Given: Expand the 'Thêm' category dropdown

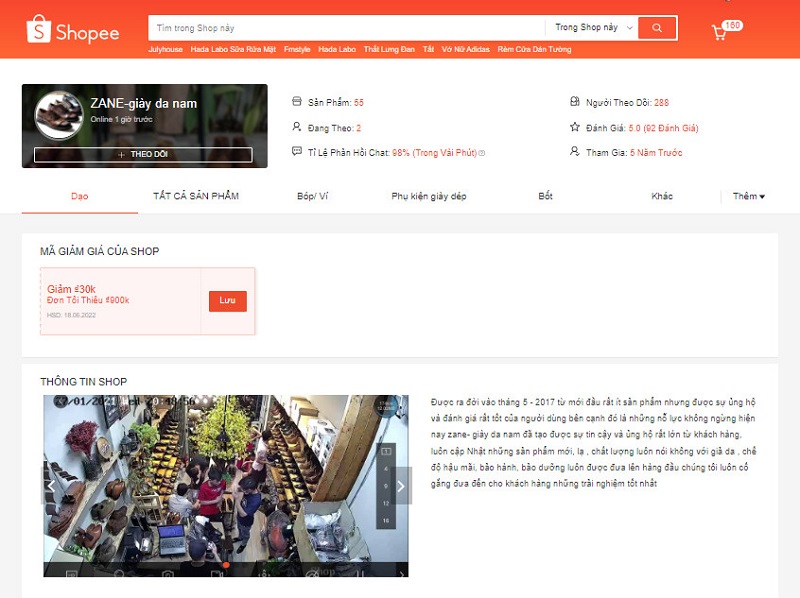Looking at the screenshot, I should tap(748, 196).
